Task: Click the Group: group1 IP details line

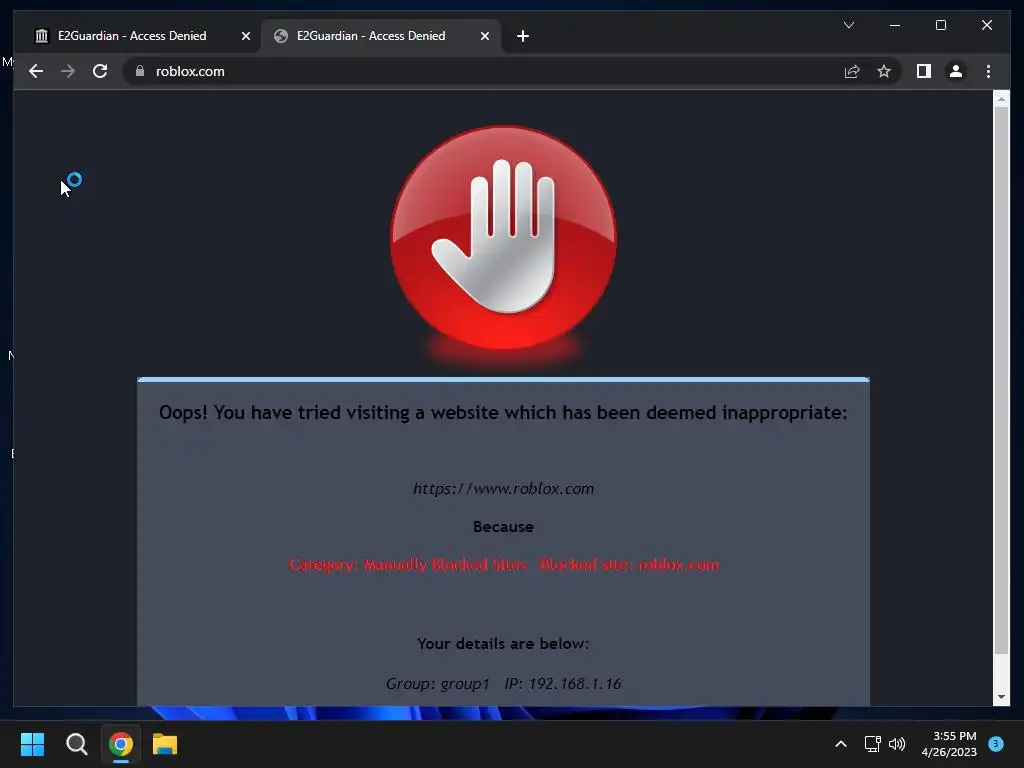Action: tap(504, 684)
